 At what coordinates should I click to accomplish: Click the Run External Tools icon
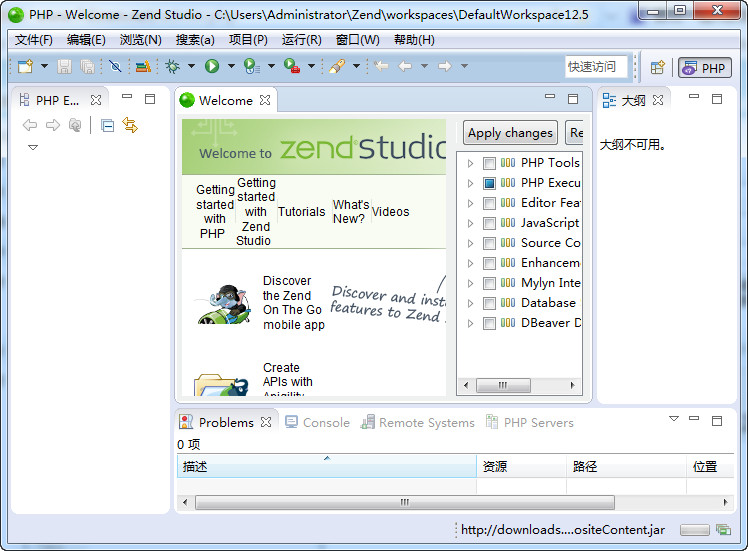(291, 66)
